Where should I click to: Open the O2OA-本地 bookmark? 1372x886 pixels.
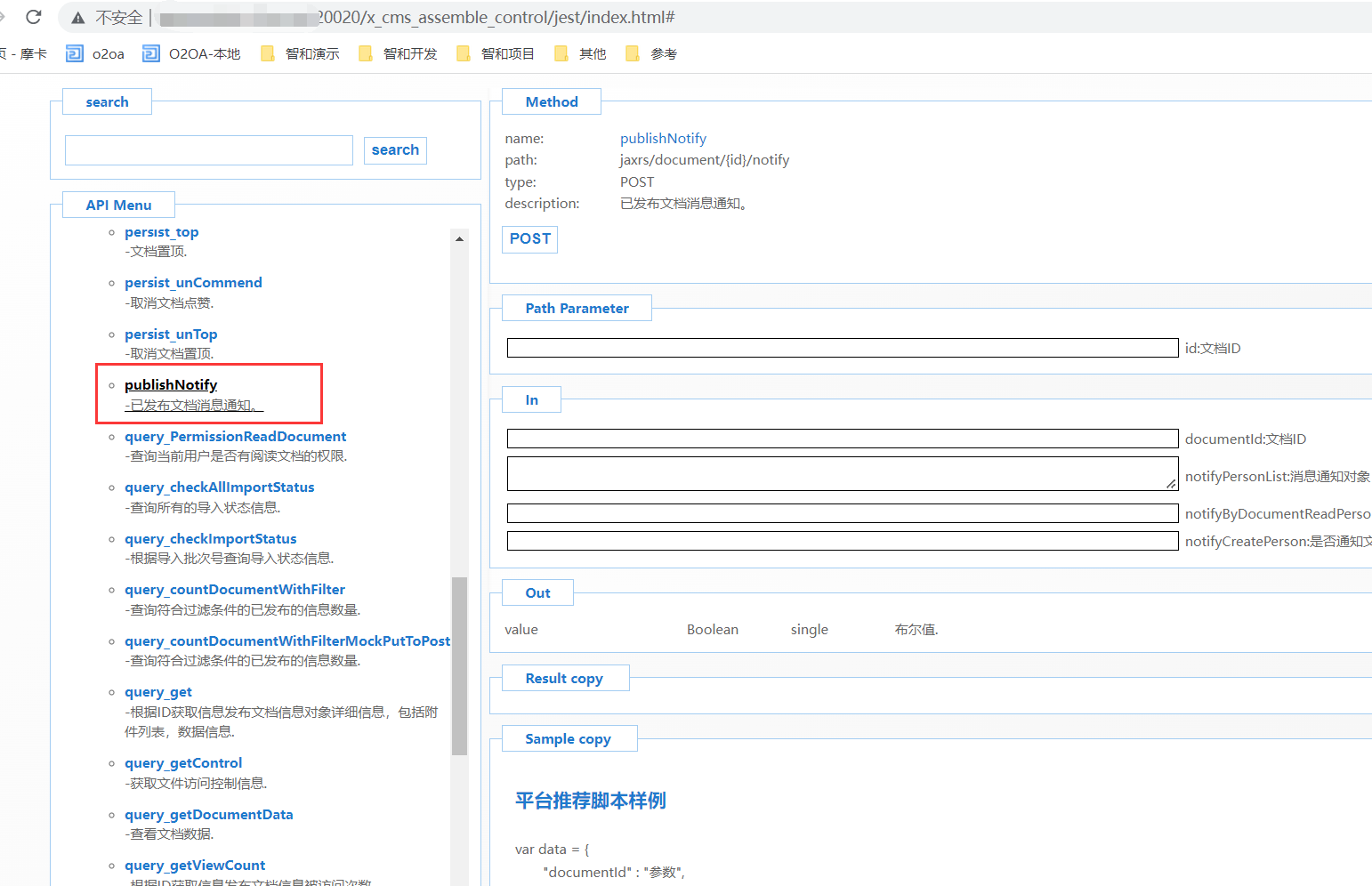(x=192, y=54)
